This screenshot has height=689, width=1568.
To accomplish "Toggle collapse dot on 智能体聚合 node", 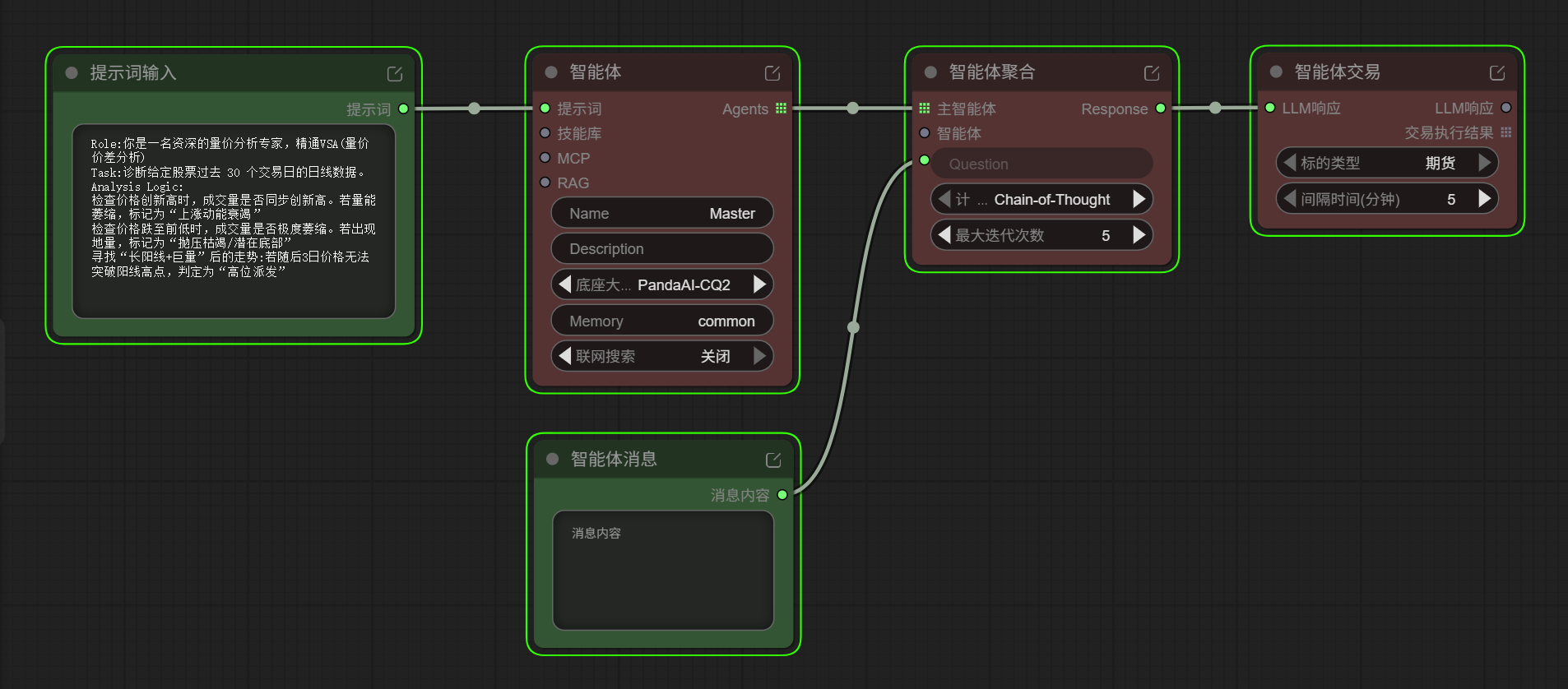I will pyautogui.click(x=930, y=72).
